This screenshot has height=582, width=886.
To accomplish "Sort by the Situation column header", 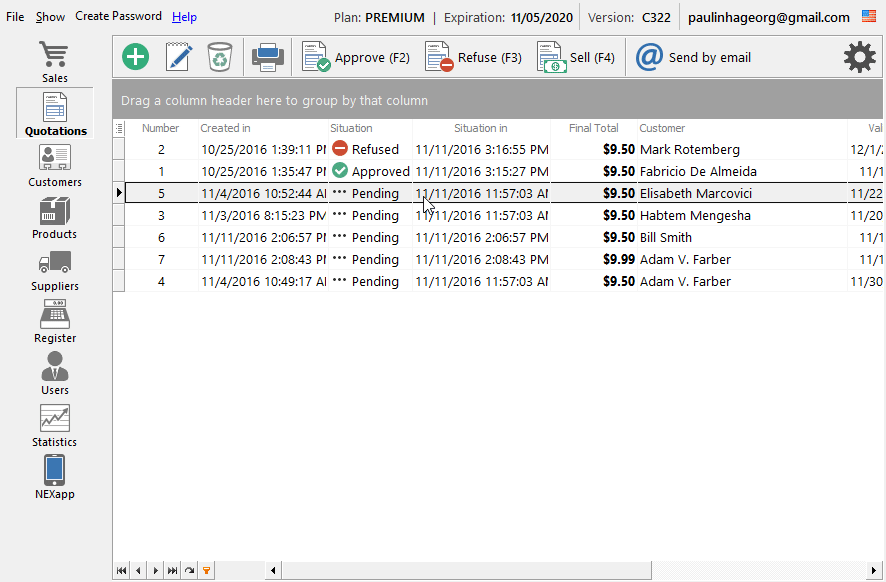I will pos(370,128).
